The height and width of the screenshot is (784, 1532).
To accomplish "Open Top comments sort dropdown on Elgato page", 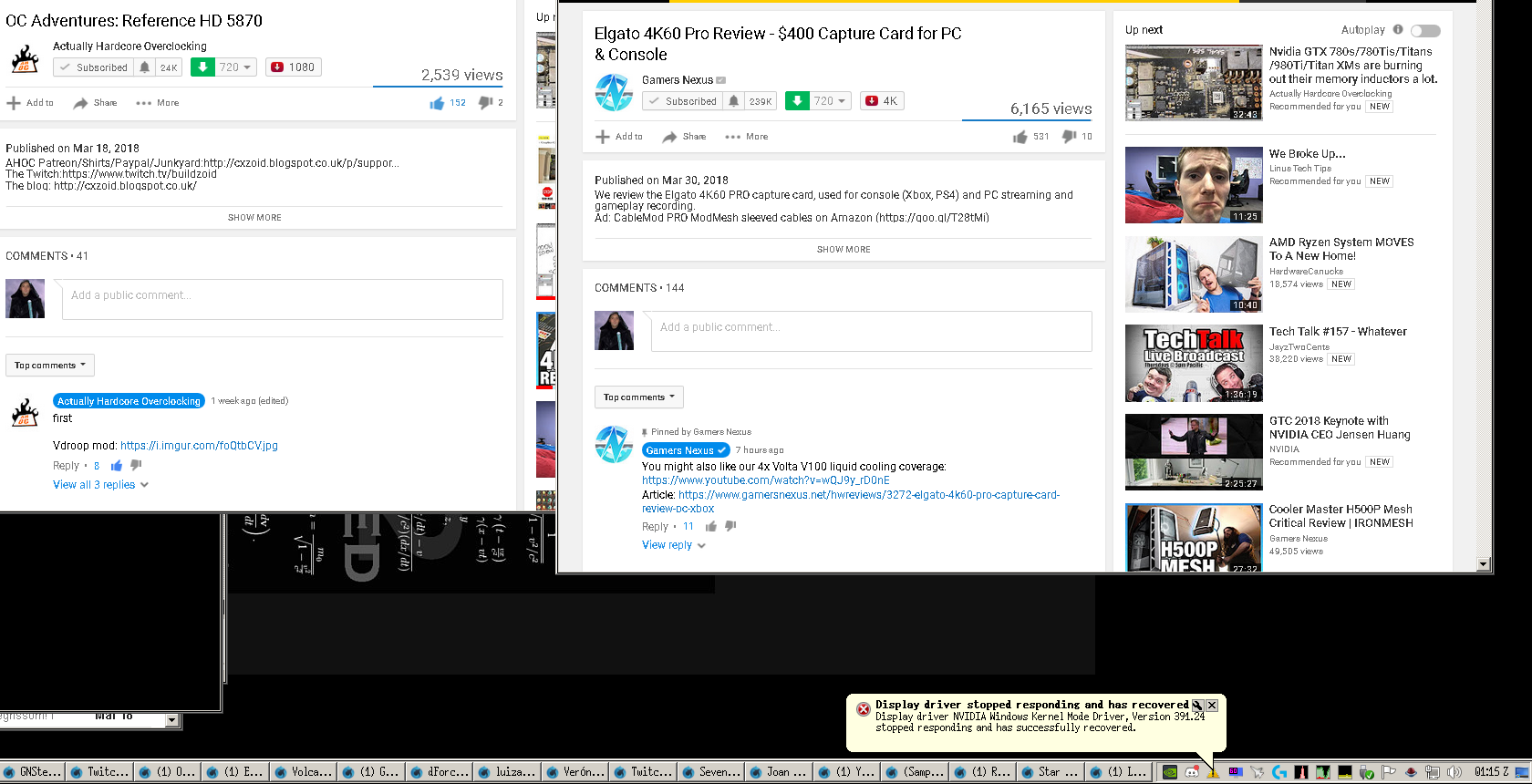I will pyautogui.click(x=639, y=397).
